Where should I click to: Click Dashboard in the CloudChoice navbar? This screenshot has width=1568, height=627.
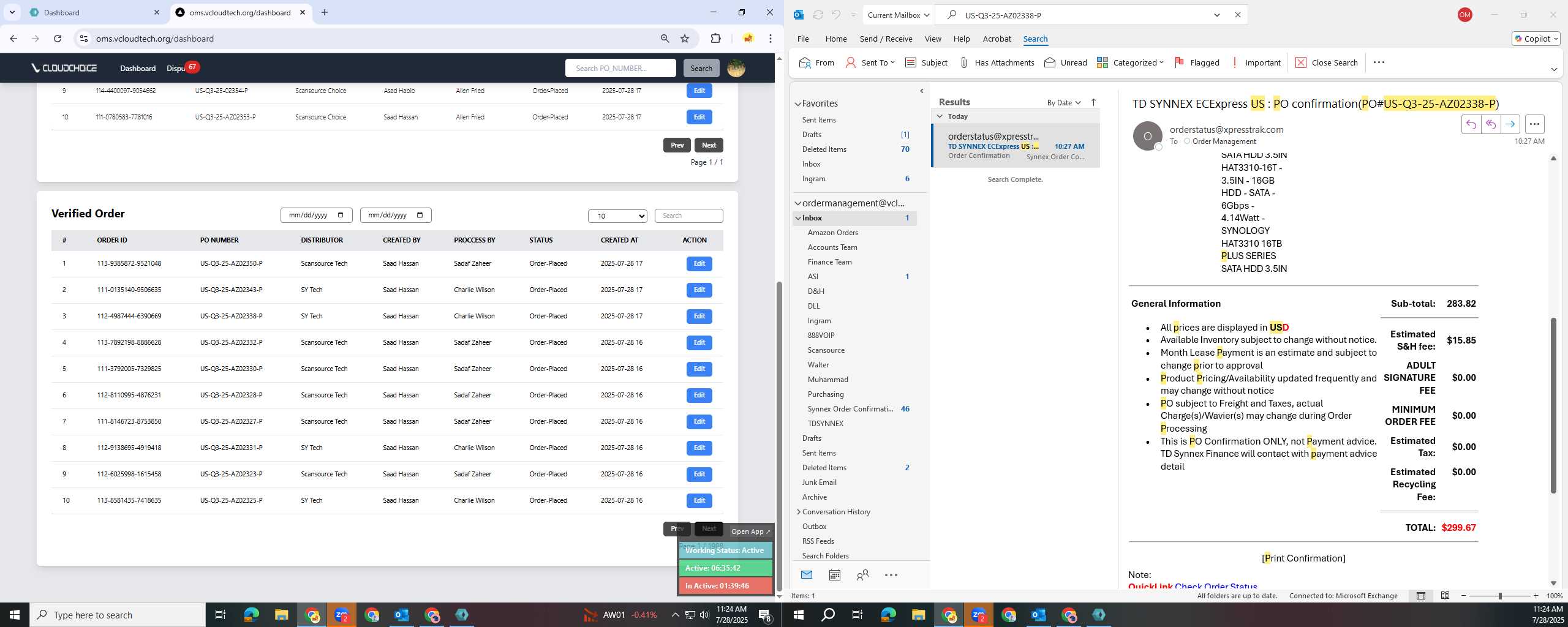(138, 68)
